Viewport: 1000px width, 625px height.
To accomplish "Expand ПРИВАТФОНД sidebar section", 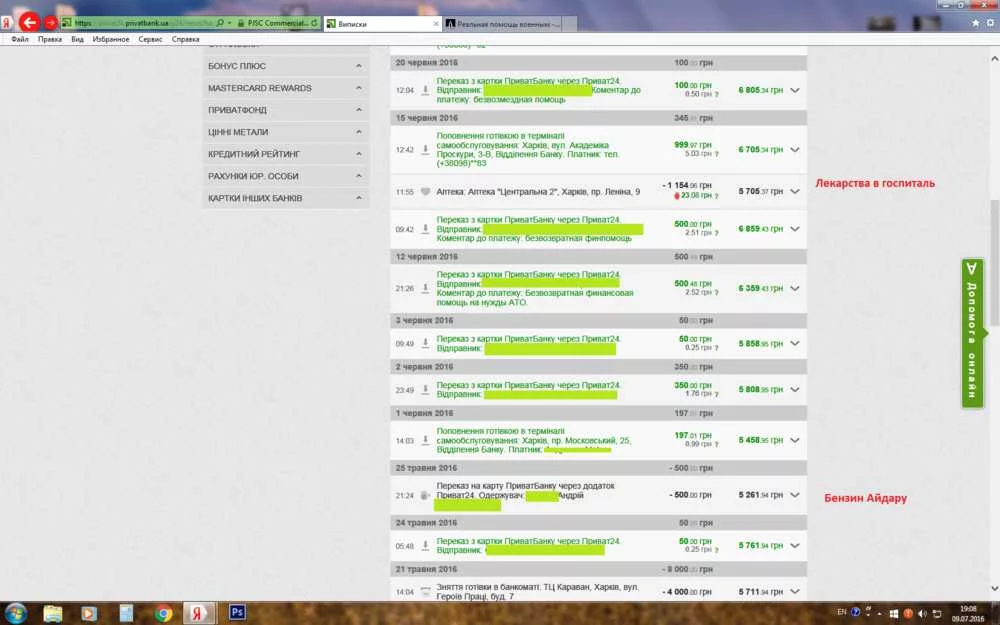I will pos(286,110).
